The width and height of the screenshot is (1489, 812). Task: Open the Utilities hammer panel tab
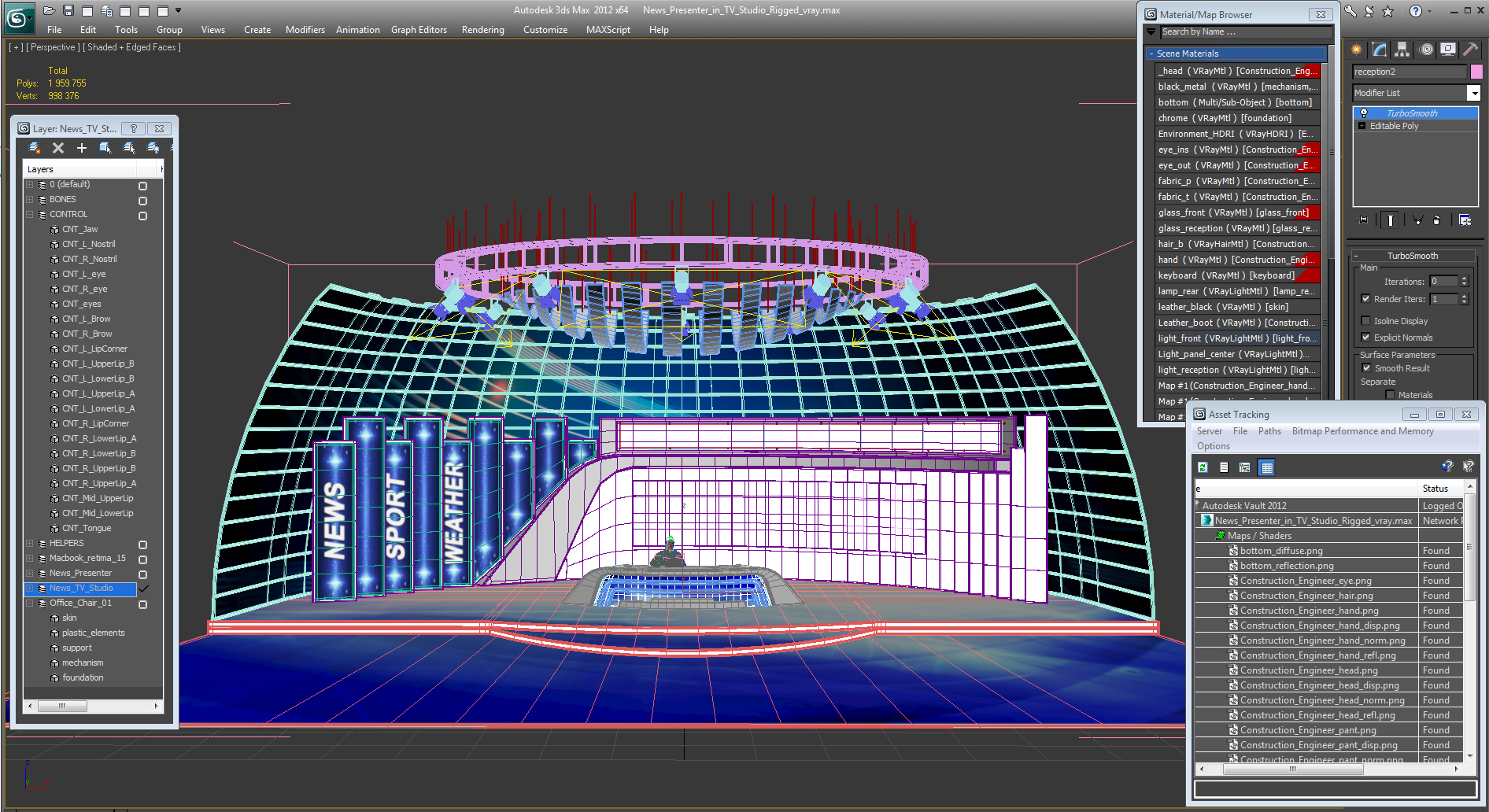[x=1470, y=50]
